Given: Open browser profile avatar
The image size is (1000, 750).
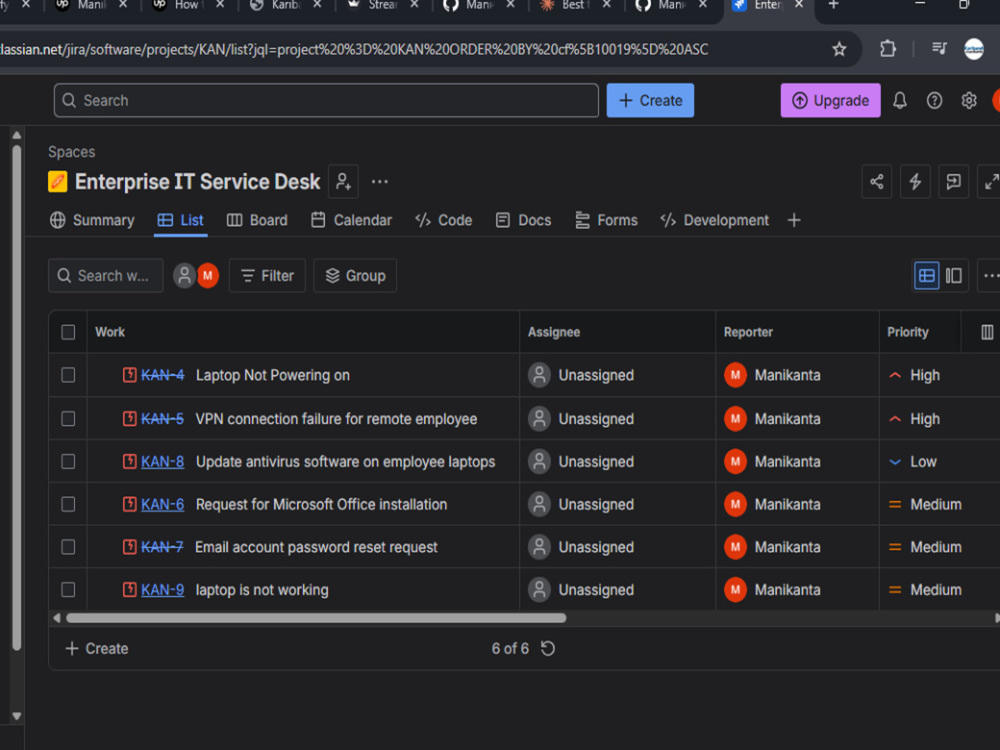Looking at the screenshot, I should tap(973, 48).
